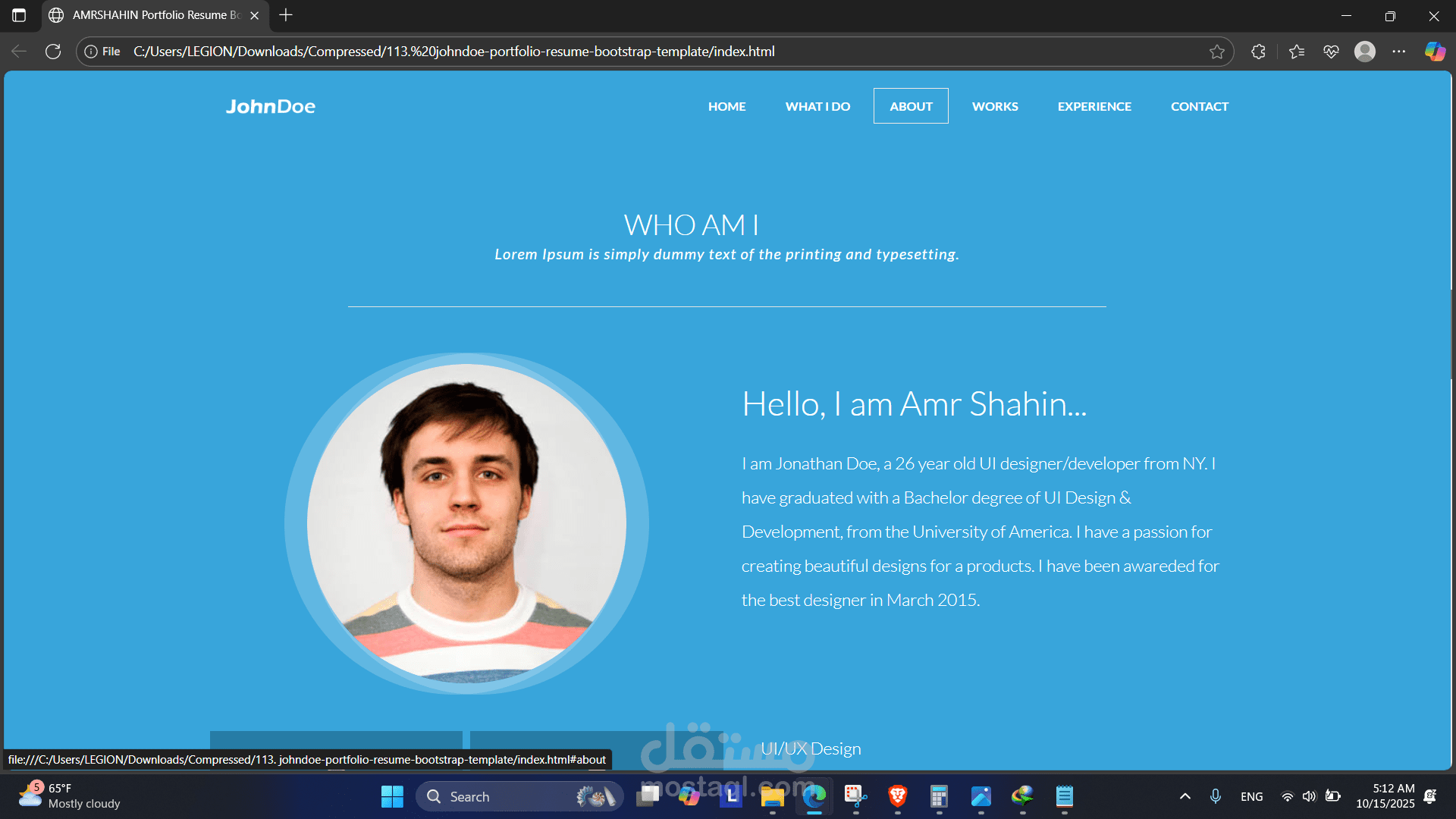Screen dimensions: 1456x819
Task: Select the WHAT I DO nav item
Action: click(817, 106)
